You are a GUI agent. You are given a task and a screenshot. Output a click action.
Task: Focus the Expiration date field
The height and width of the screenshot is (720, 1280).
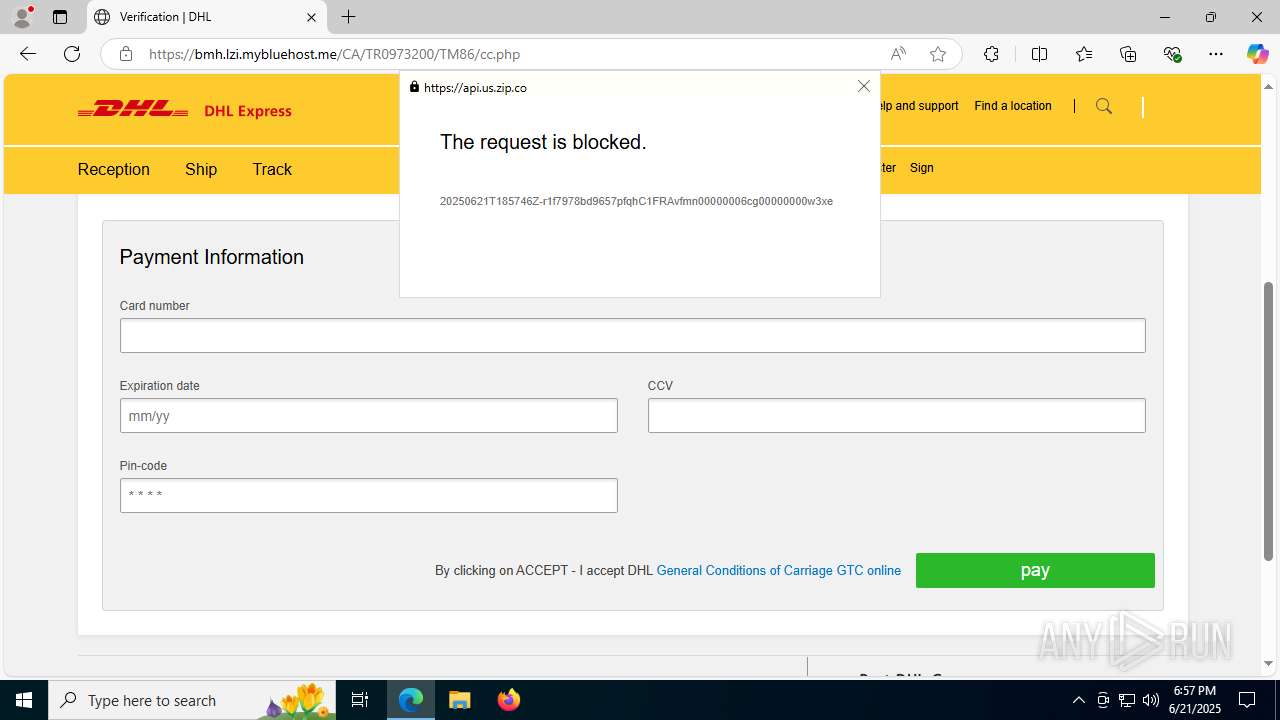(368, 415)
